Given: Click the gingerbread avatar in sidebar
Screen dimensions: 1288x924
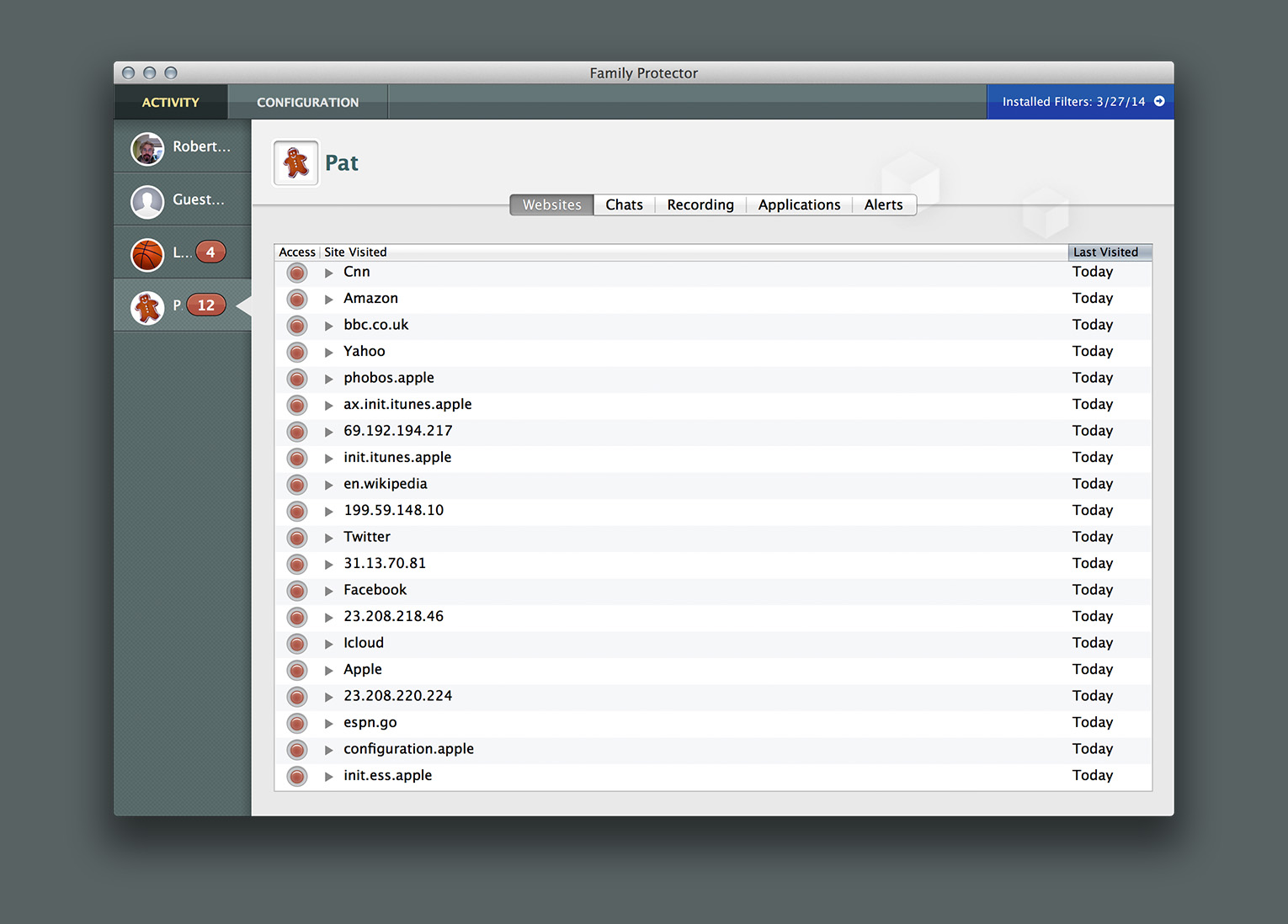Looking at the screenshot, I should tap(147, 308).
